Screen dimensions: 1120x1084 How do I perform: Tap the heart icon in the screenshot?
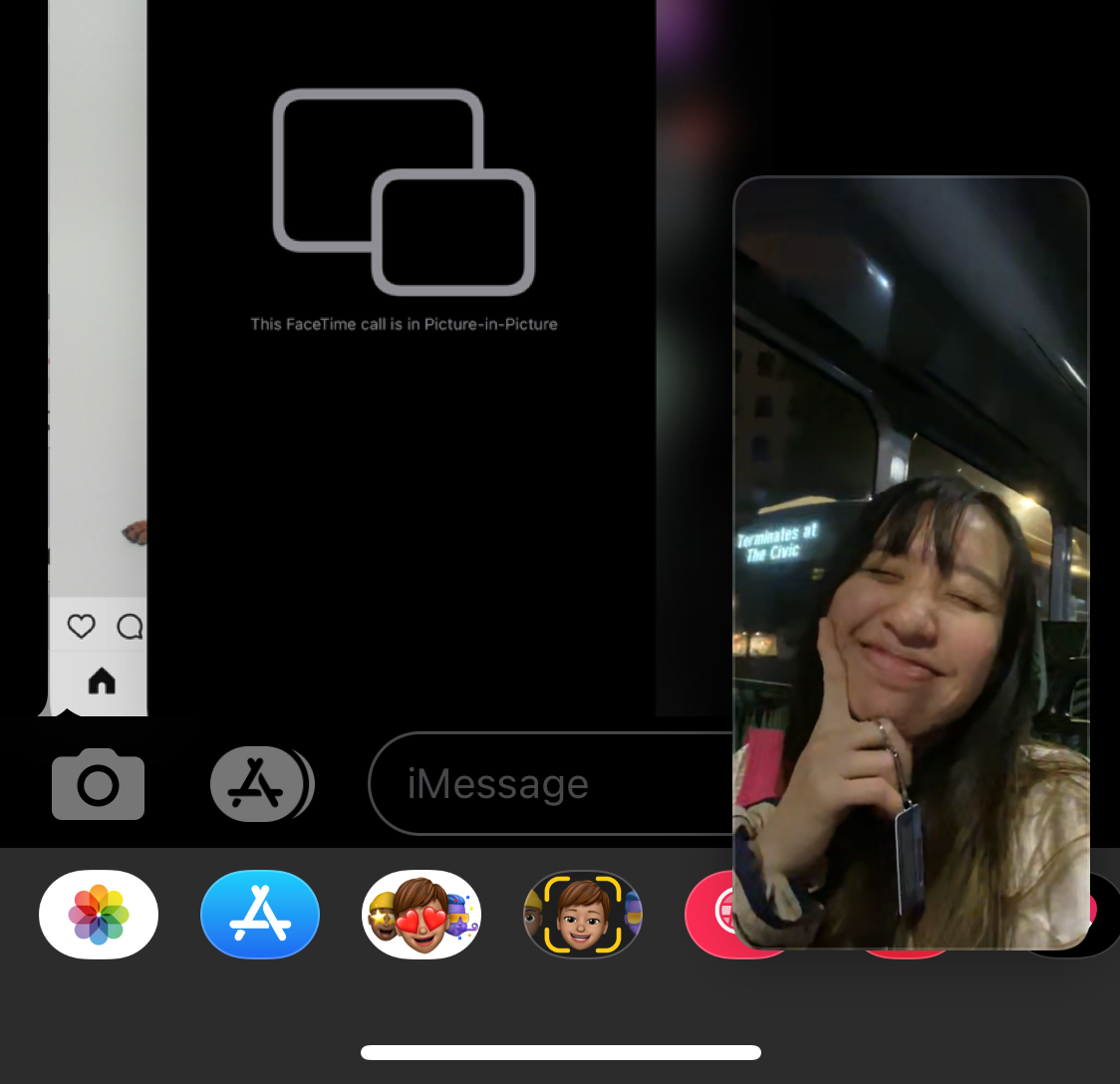click(x=81, y=627)
